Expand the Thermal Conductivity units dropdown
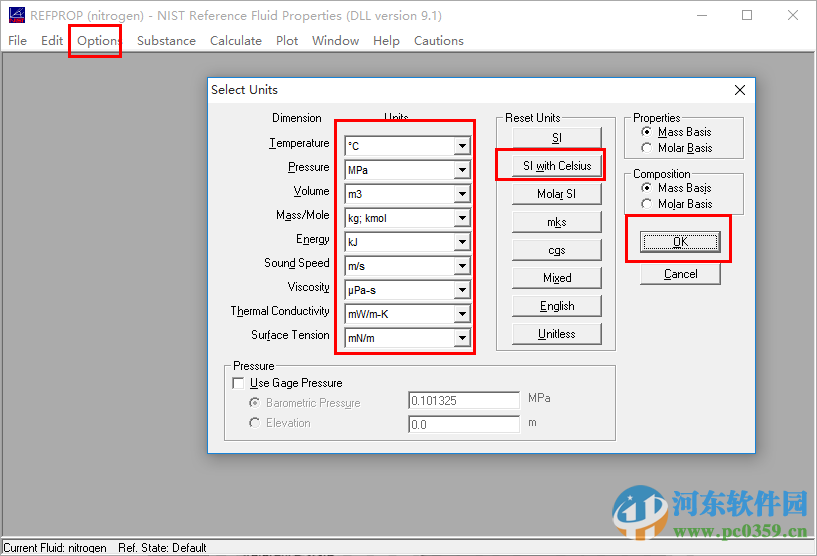The height and width of the screenshot is (556, 817). (x=462, y=314)
